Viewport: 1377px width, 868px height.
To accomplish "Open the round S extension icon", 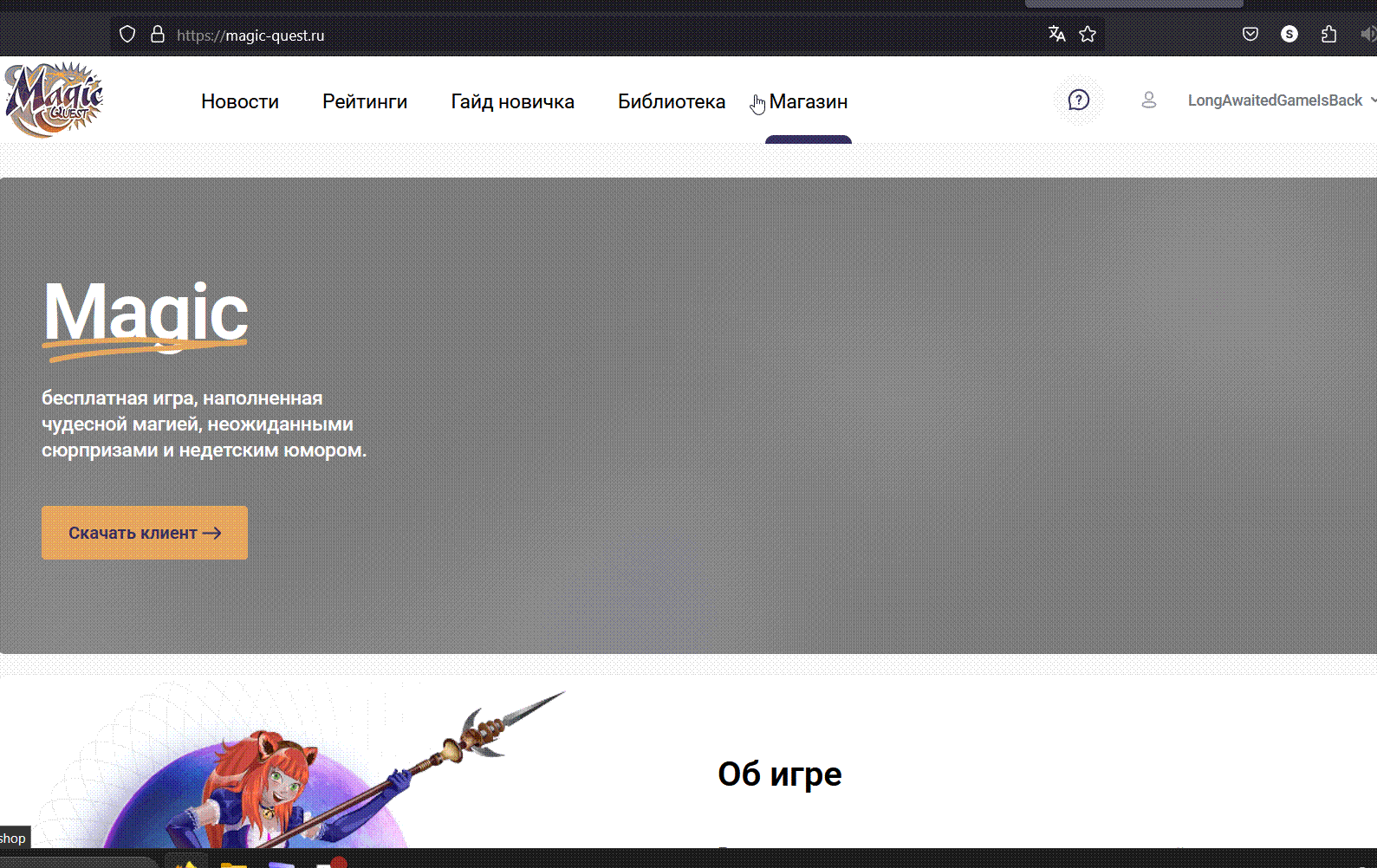I will [x=1289, y=34].
